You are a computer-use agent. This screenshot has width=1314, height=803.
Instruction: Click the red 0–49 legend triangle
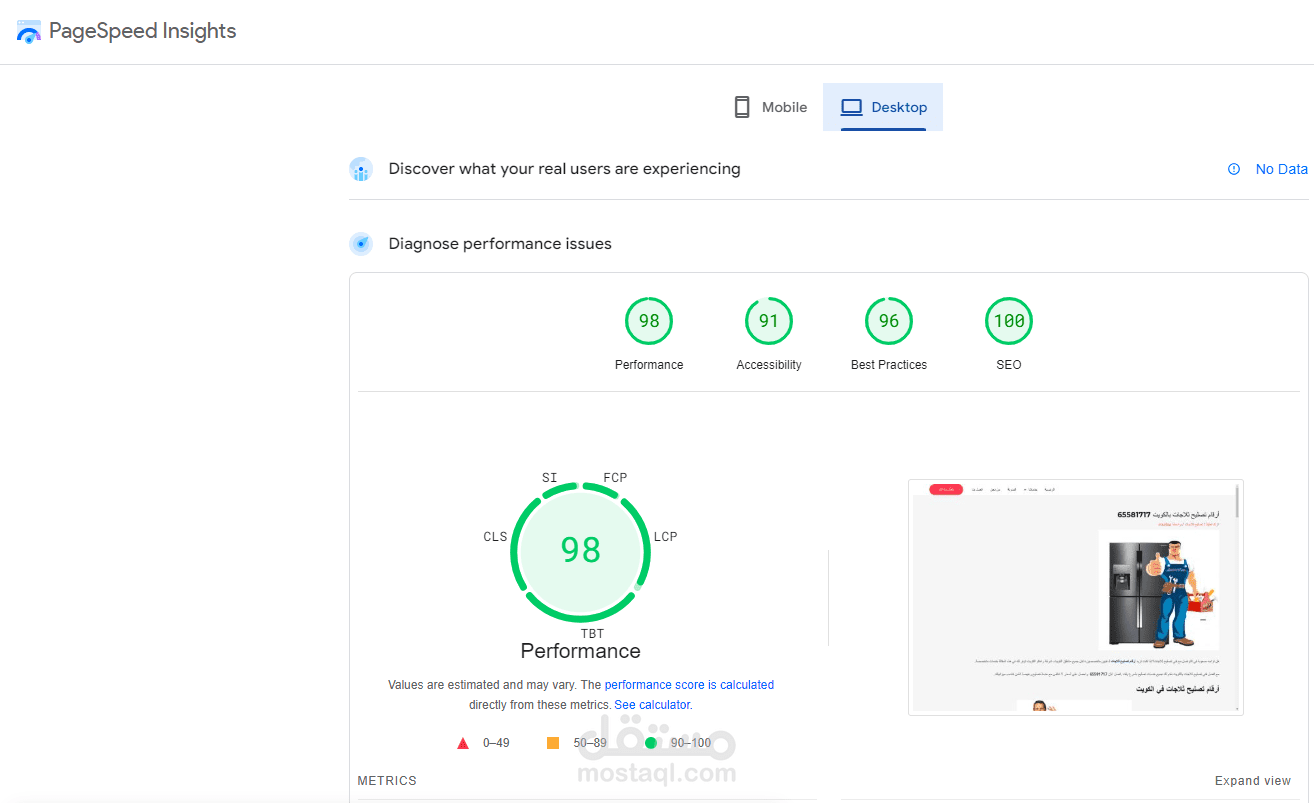463,743
